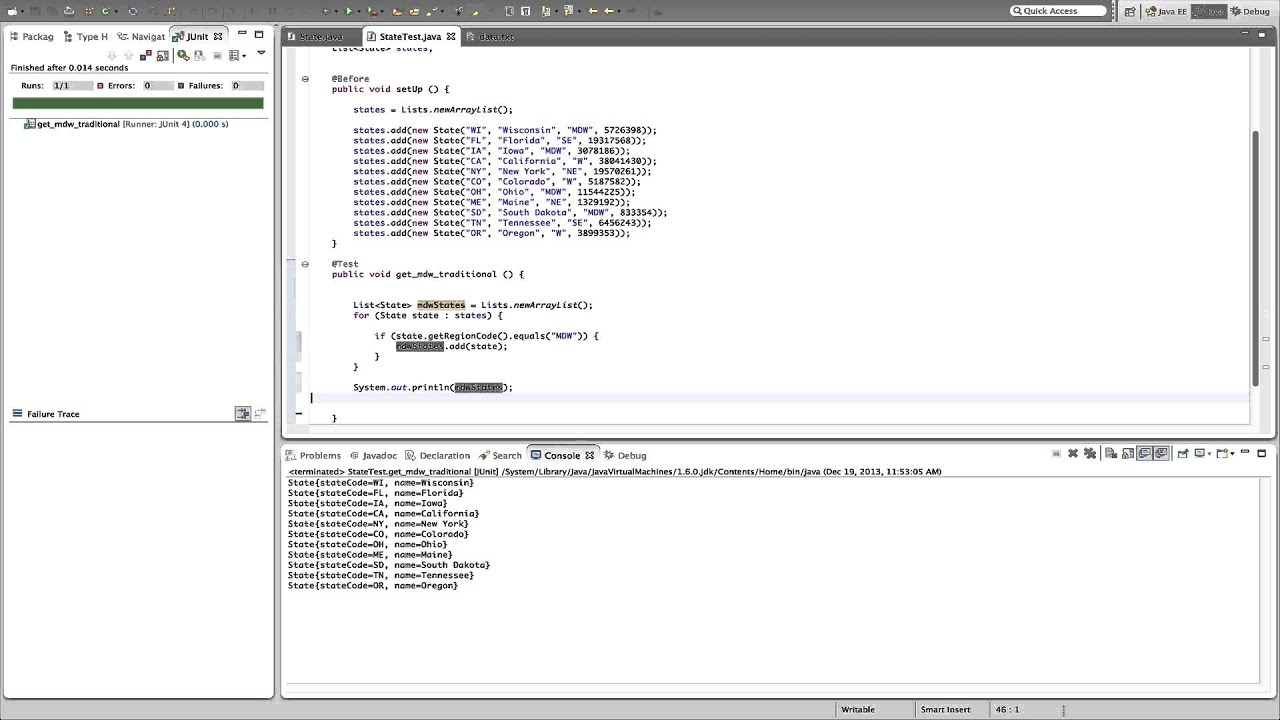Image resolution: width=1280 pixels, height=720 pixels.
Task: Click the Open Console icon
Action: click(1222, 453)
